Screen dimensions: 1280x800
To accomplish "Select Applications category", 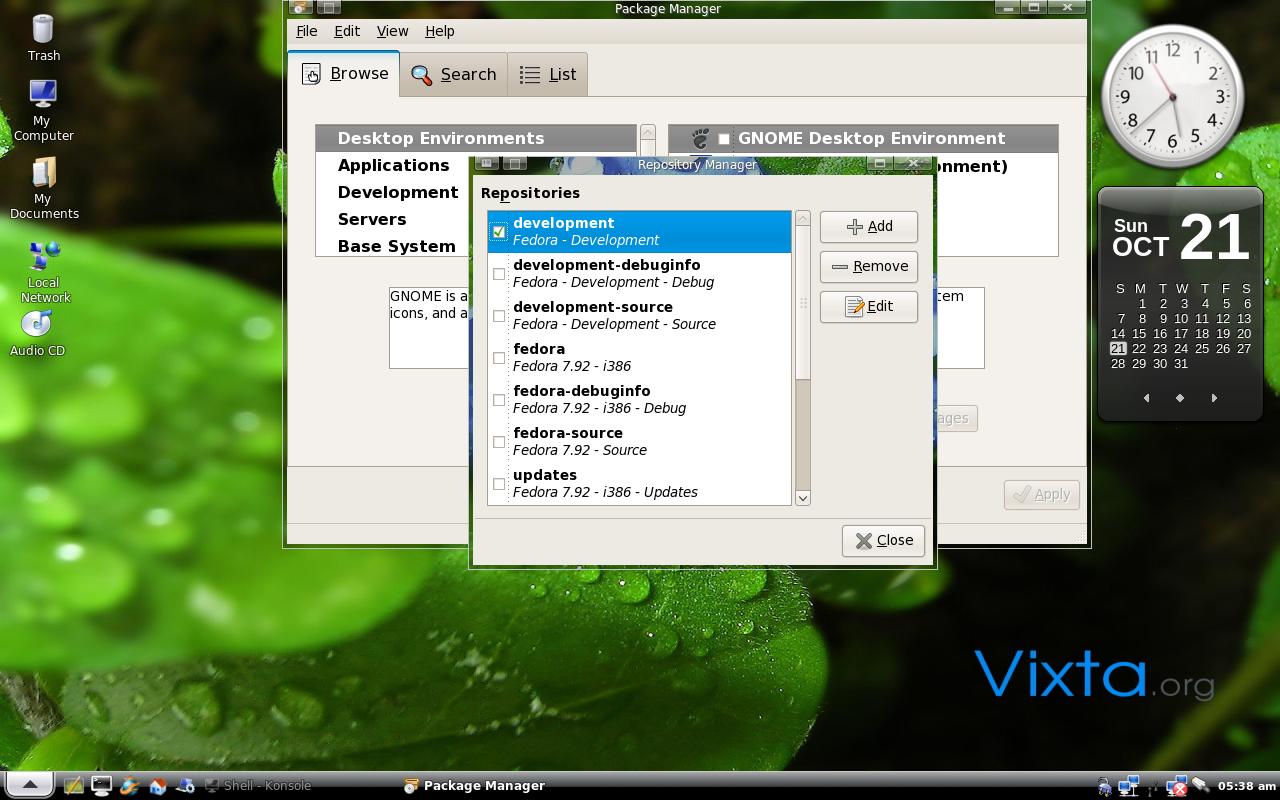I will (394, 165).
